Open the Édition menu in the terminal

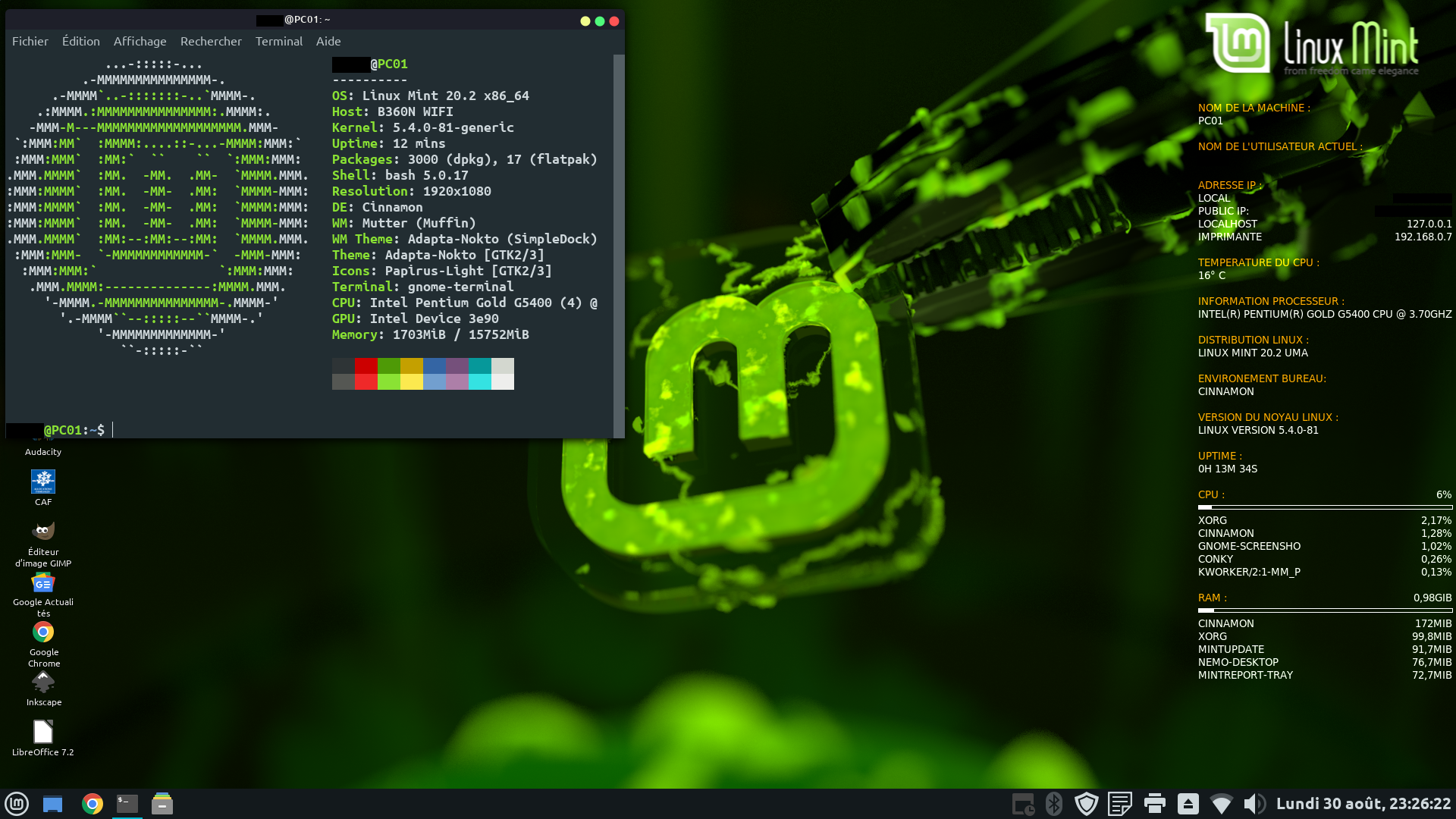click(81, 41)
